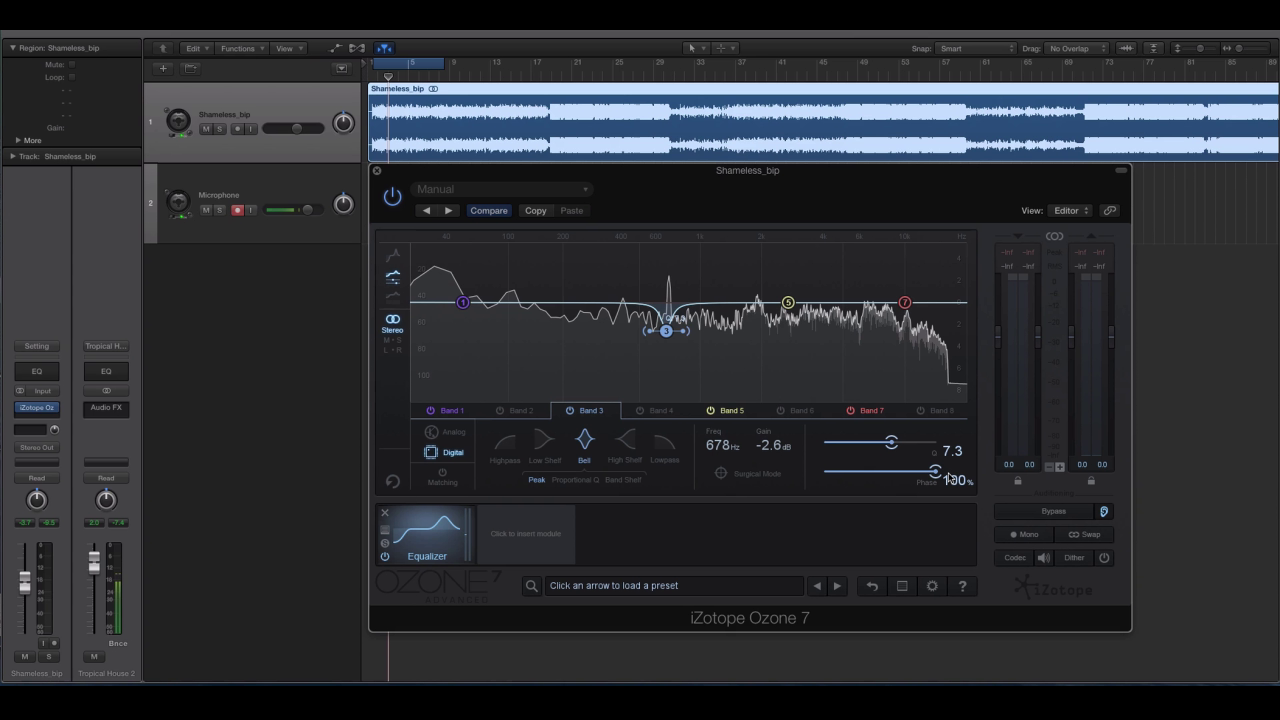
Task: Select the Bell filter shape
Action: click(584, 440)
